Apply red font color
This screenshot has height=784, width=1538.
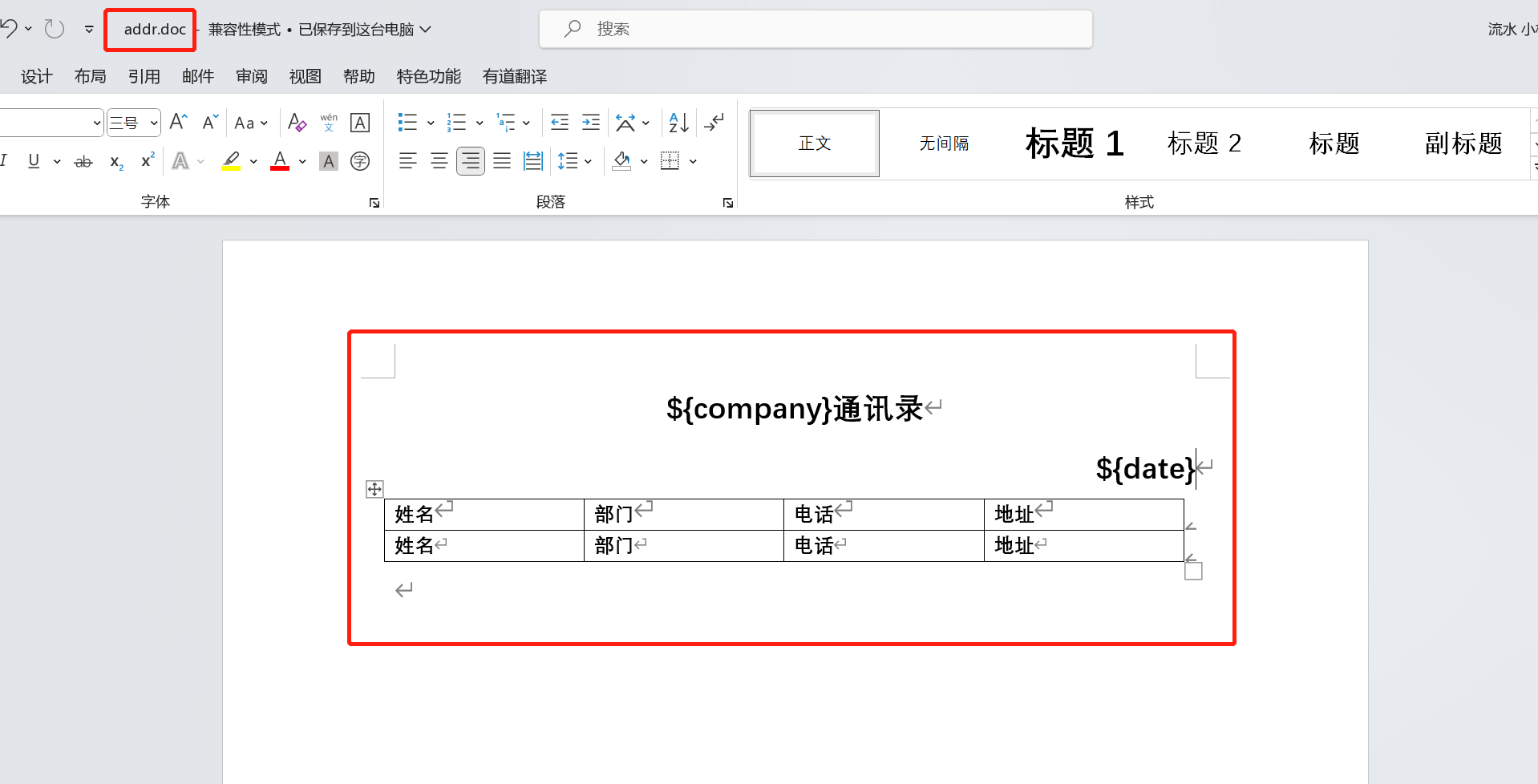(x=280, y=161)
